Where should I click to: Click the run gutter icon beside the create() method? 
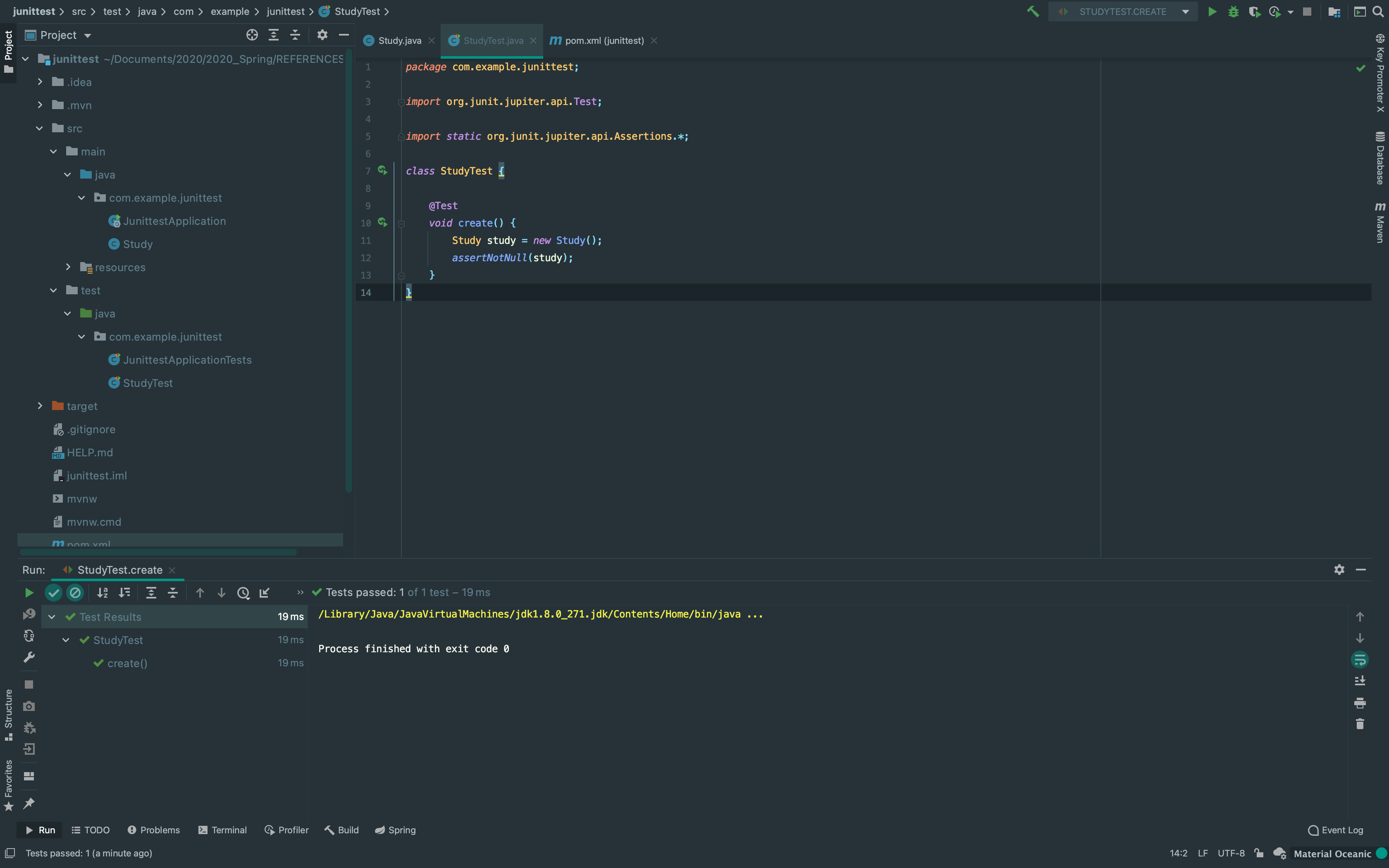coord(382,223)
